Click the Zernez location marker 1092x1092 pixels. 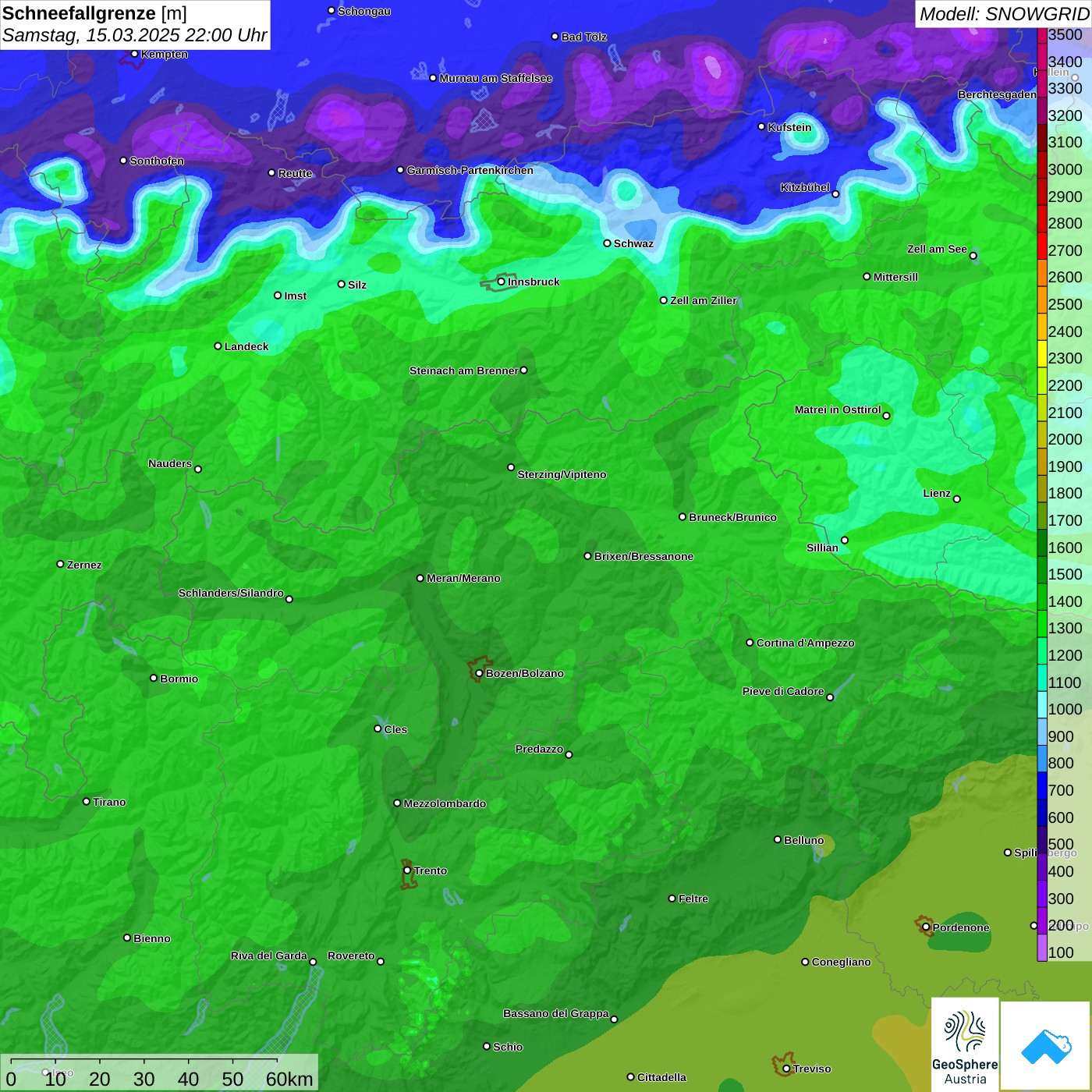coord(61,564)
